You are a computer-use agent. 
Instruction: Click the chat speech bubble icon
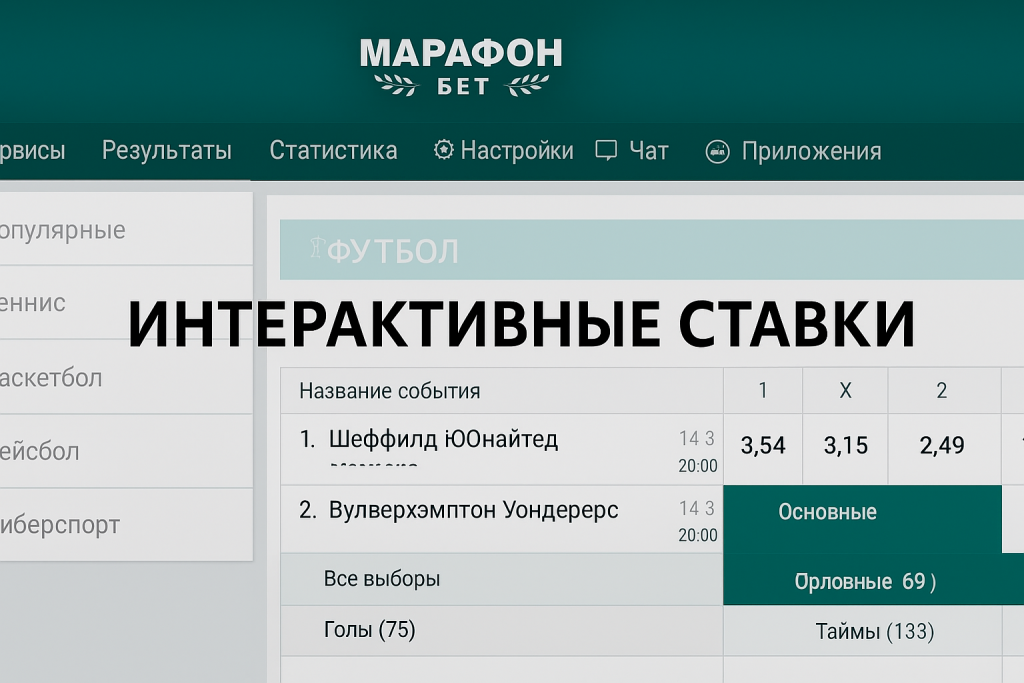click(x=606, y=151)
